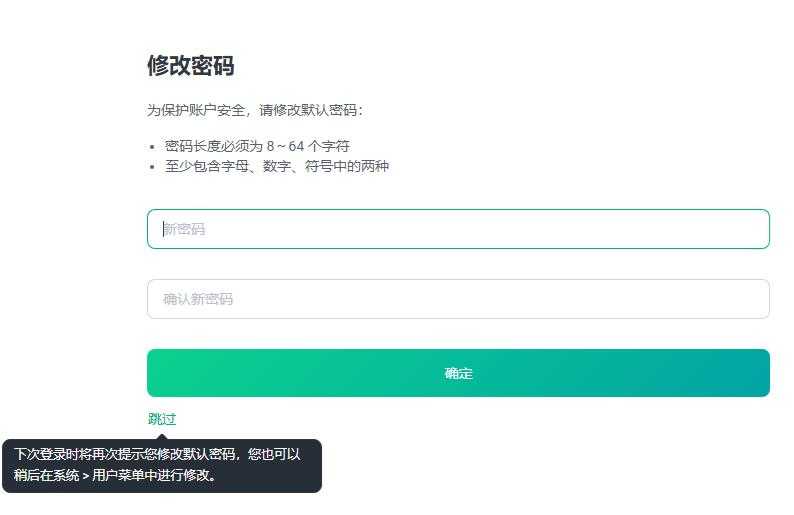794x515 pixels.
Task: Click the 8 ~ 64 text in length rule
Action: [x=285, y=146]
